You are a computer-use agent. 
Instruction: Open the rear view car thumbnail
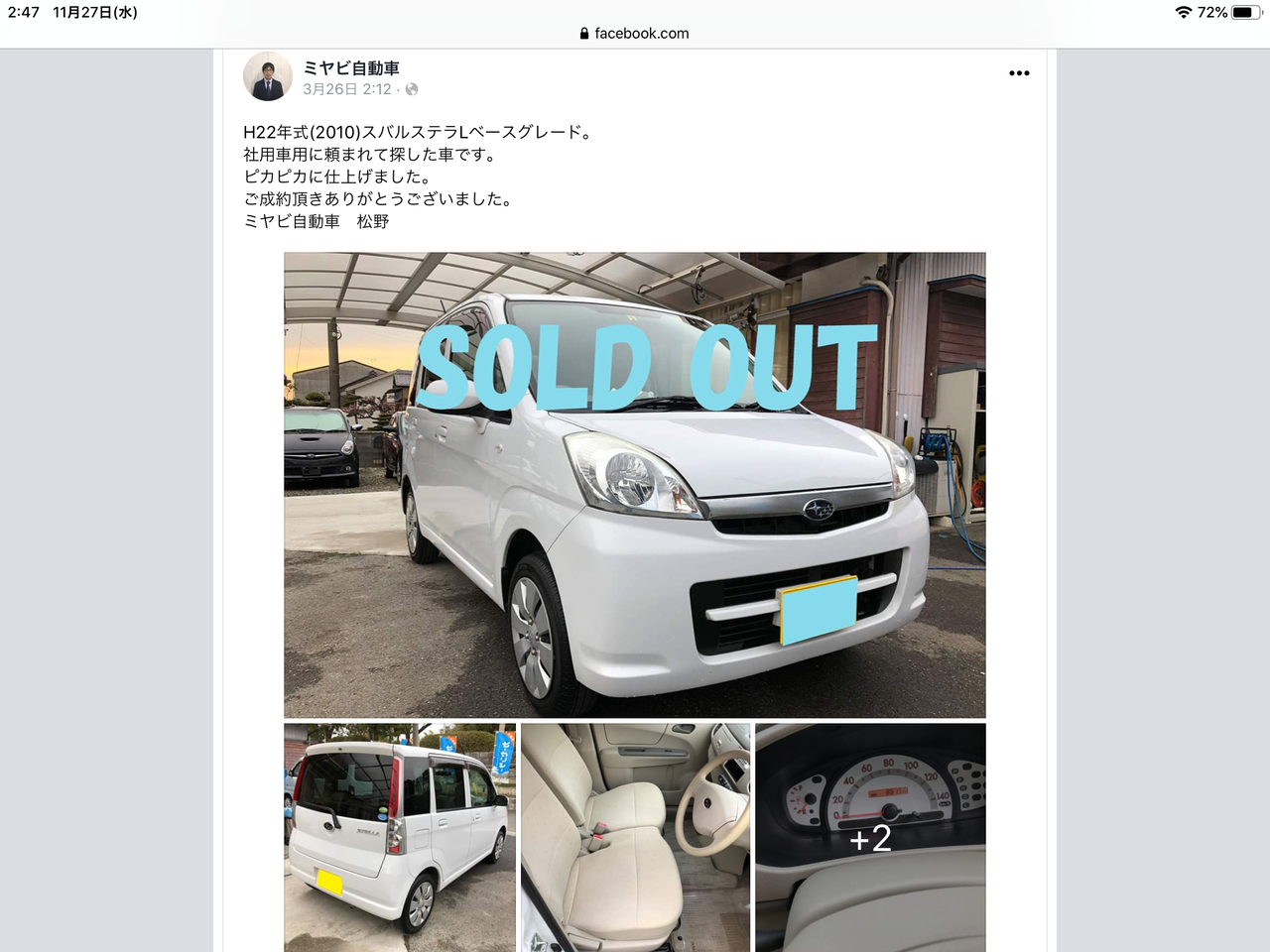point(400,838)
